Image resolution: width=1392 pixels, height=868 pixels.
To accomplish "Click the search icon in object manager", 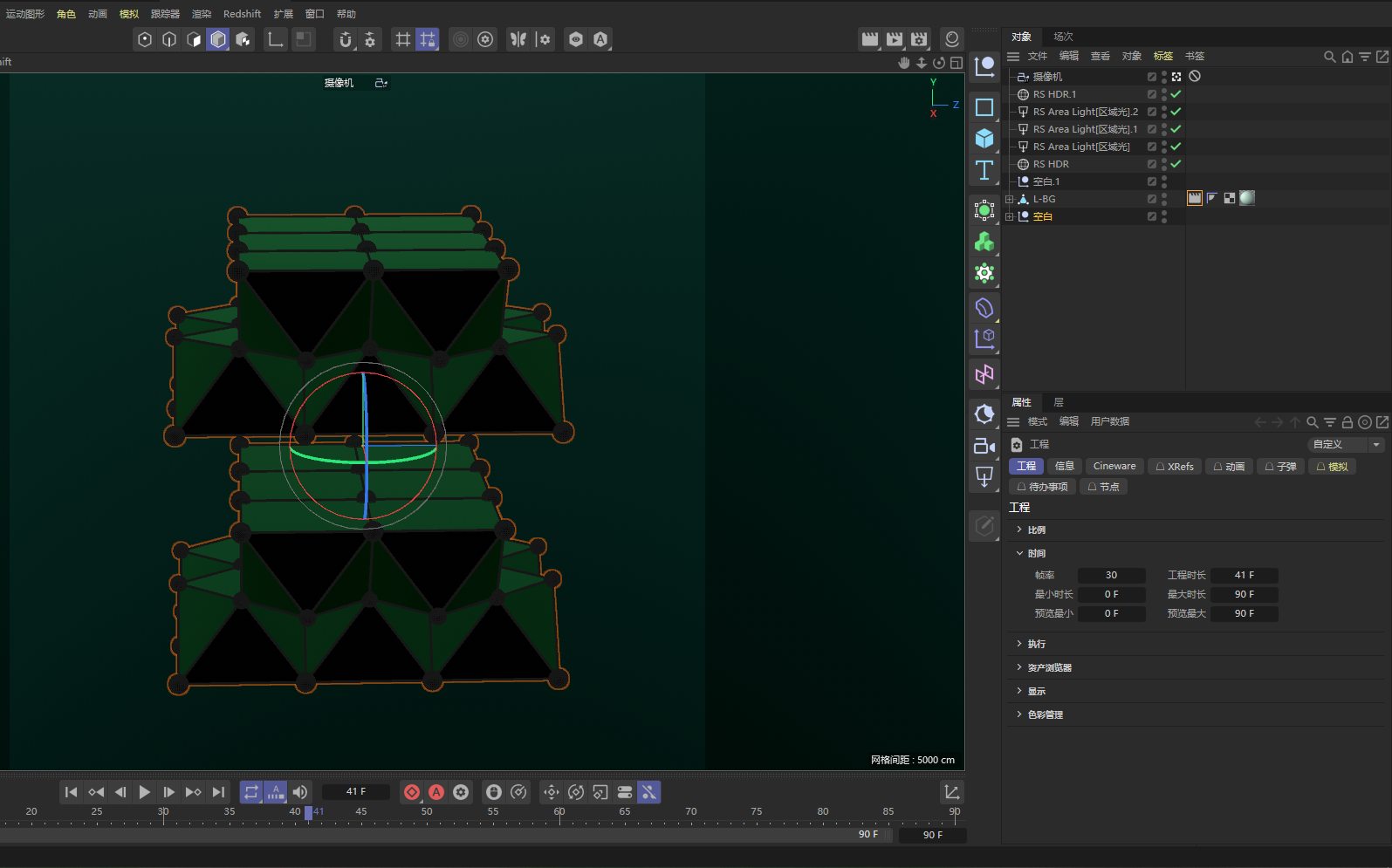I will pyautogui.click(x=1330, y=57).
